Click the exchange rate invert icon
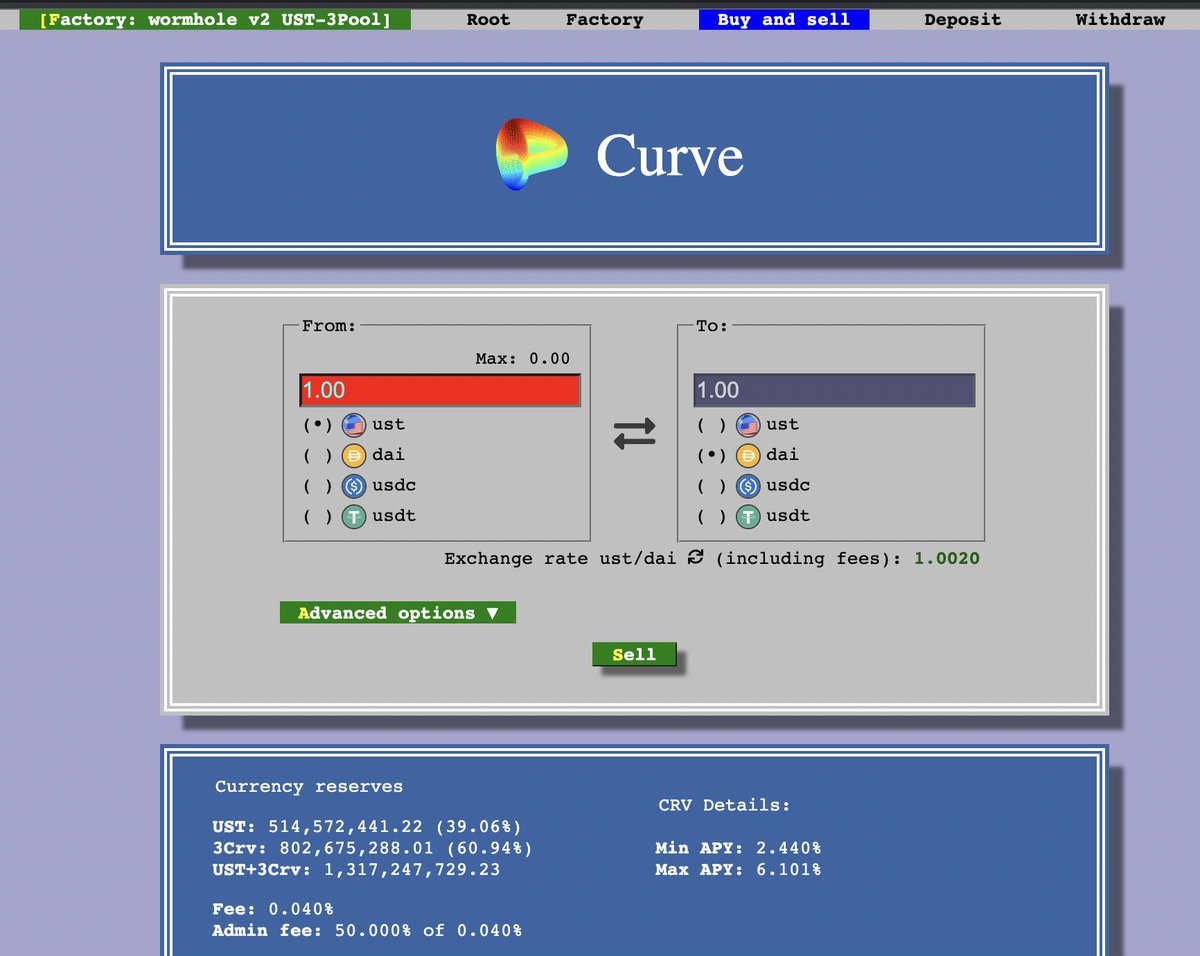Viewport: 1200px width, 956px height. pos(696,557)
